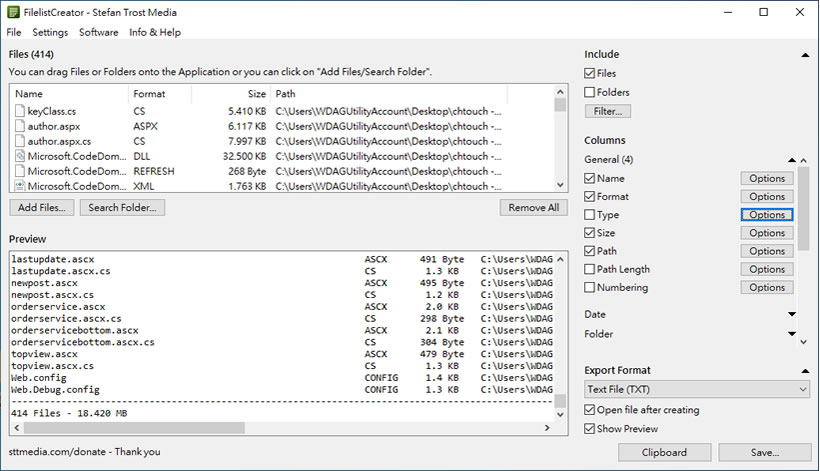Click the file icon next to author.aspx
Viewport: 820px width, 471px height.
(20, 126)
